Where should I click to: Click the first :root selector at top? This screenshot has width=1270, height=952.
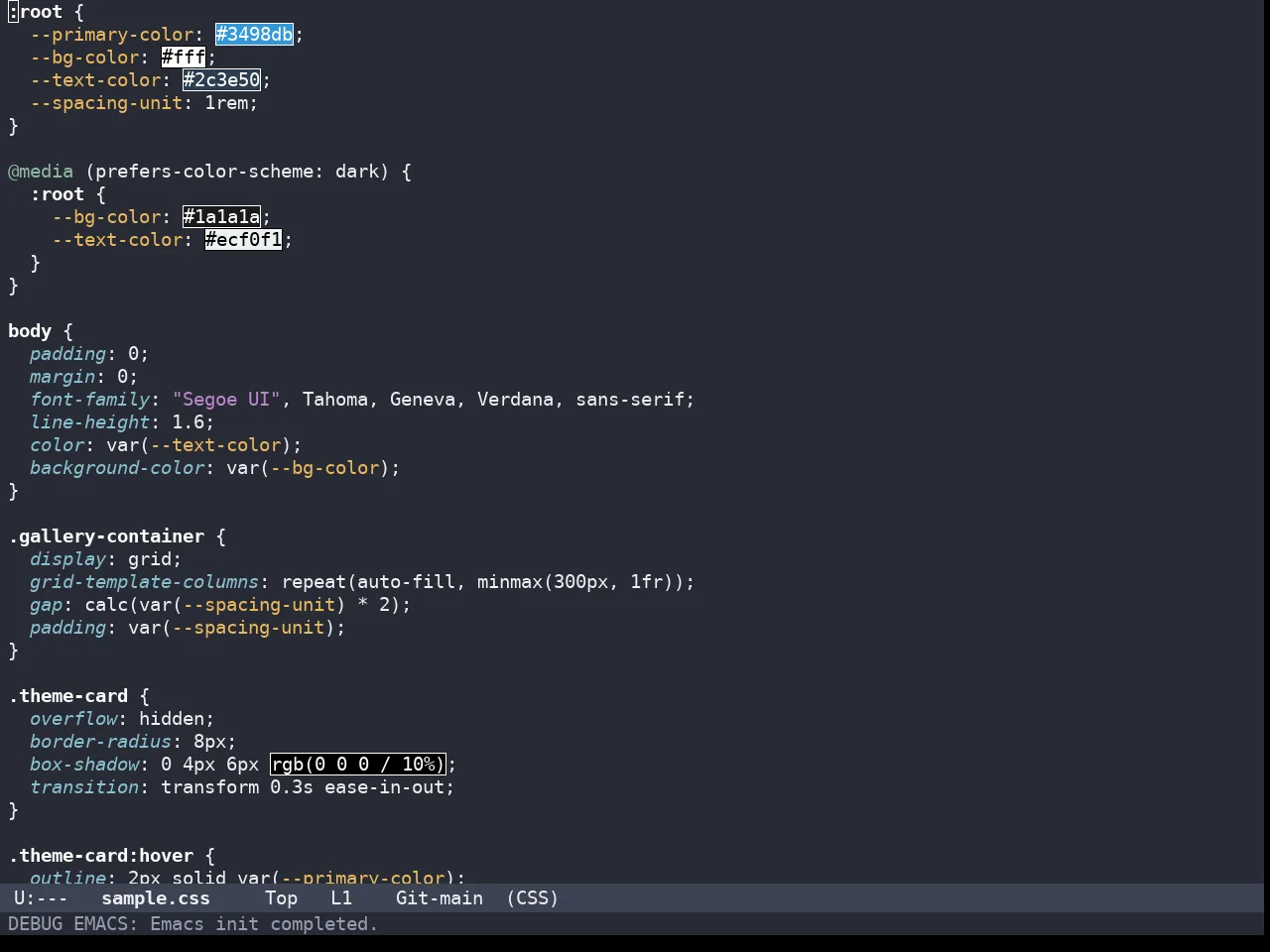click(x=36, y=12)
